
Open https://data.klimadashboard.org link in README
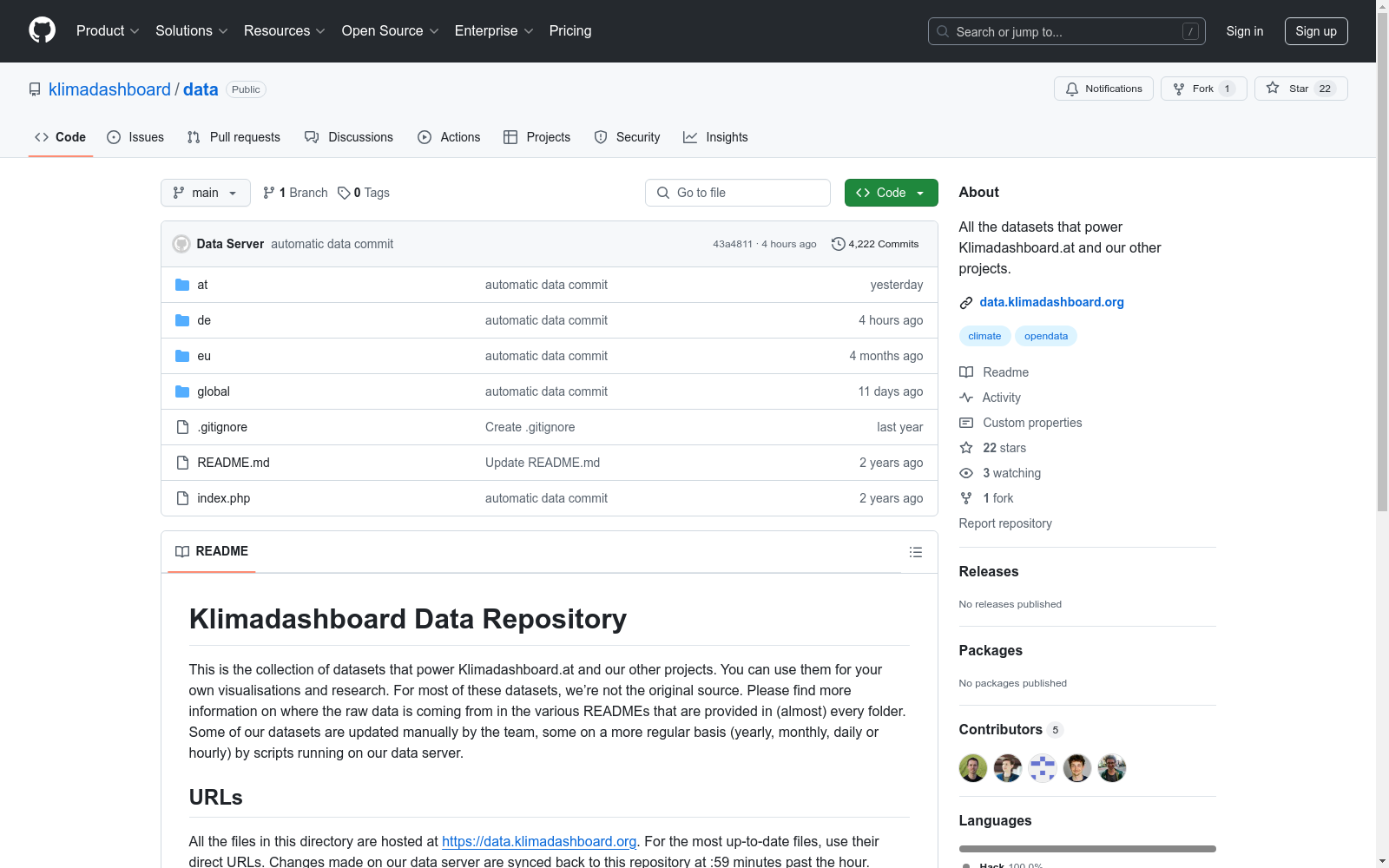539,841
